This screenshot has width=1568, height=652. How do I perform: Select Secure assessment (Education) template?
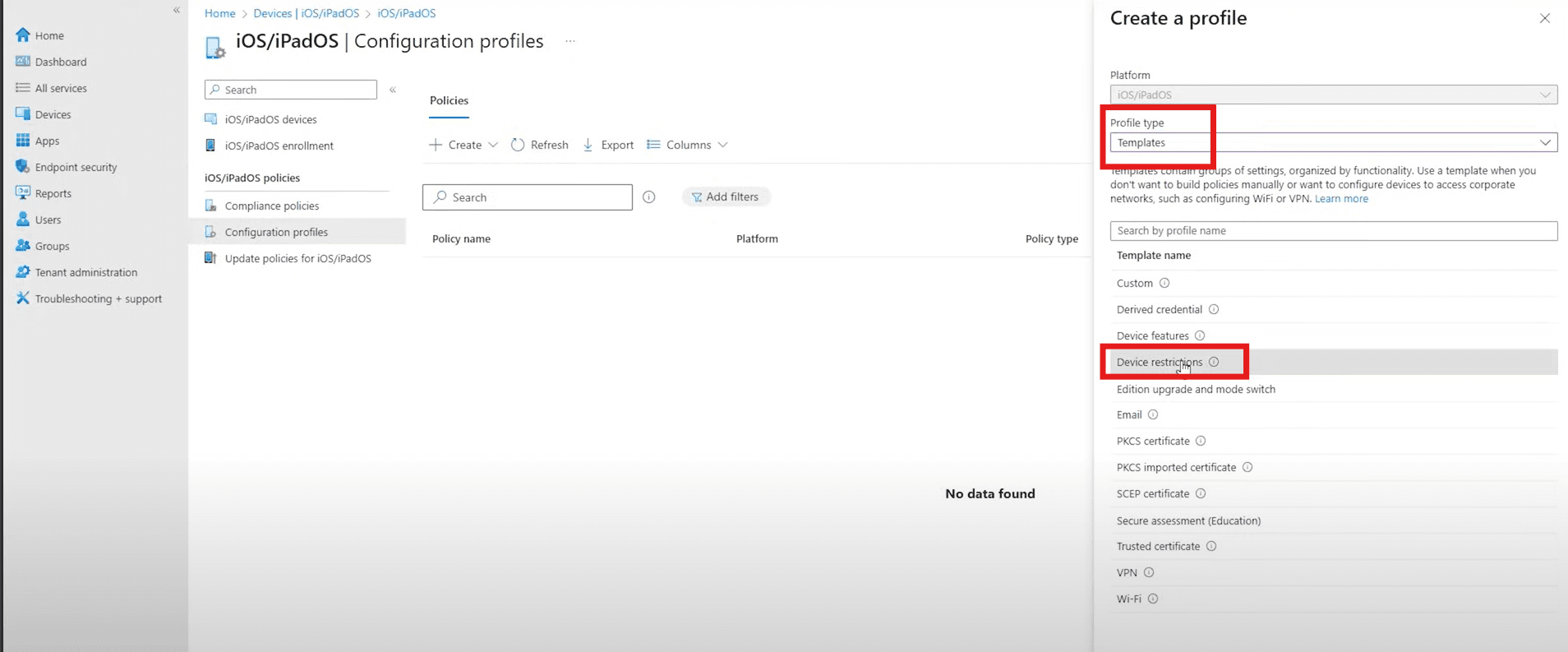coord(1333,520)
